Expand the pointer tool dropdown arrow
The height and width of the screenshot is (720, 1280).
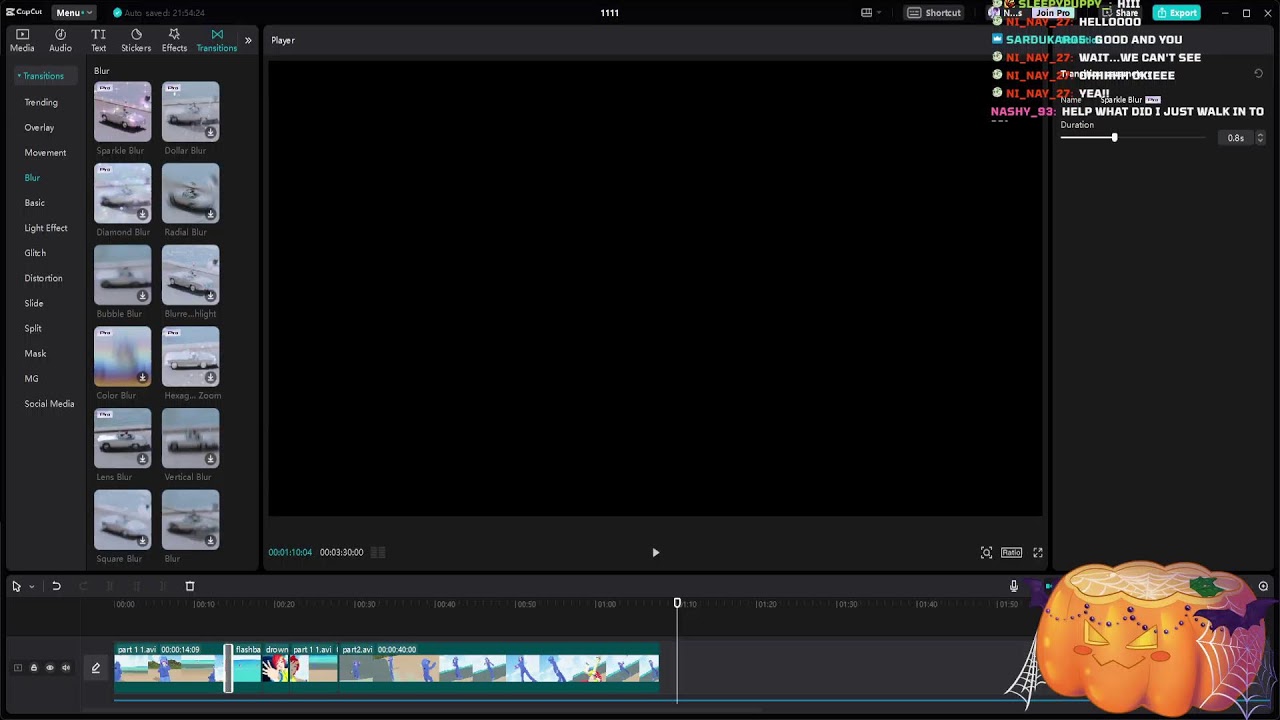click(31, 587)
